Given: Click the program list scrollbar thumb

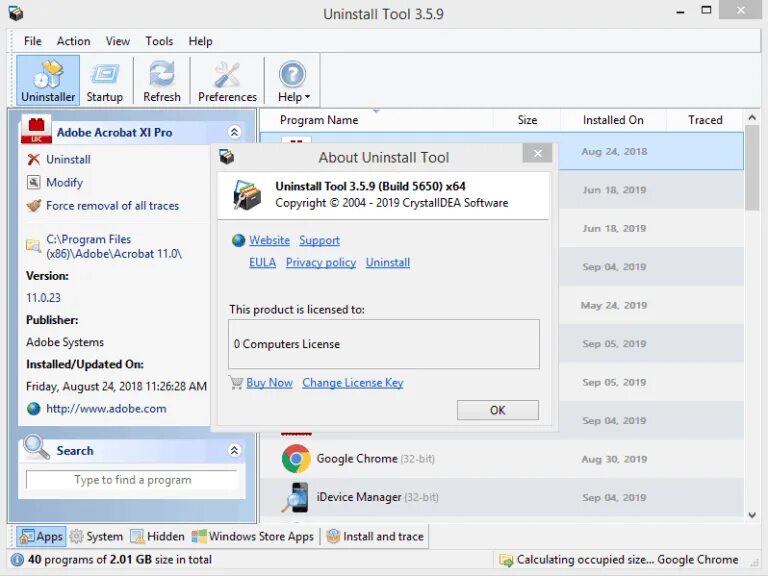Looking at the screenshot, I should coord(752,168).
